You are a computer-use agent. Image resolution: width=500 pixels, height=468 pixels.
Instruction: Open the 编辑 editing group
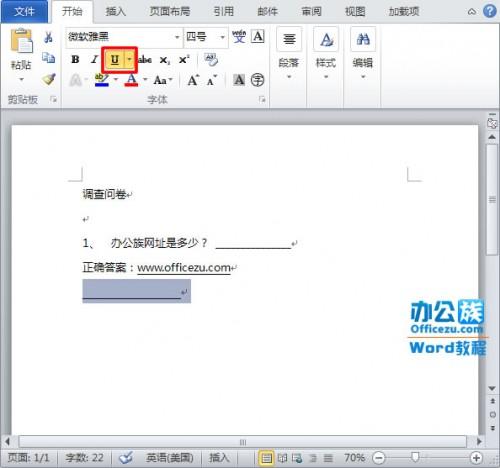[363, 53]
